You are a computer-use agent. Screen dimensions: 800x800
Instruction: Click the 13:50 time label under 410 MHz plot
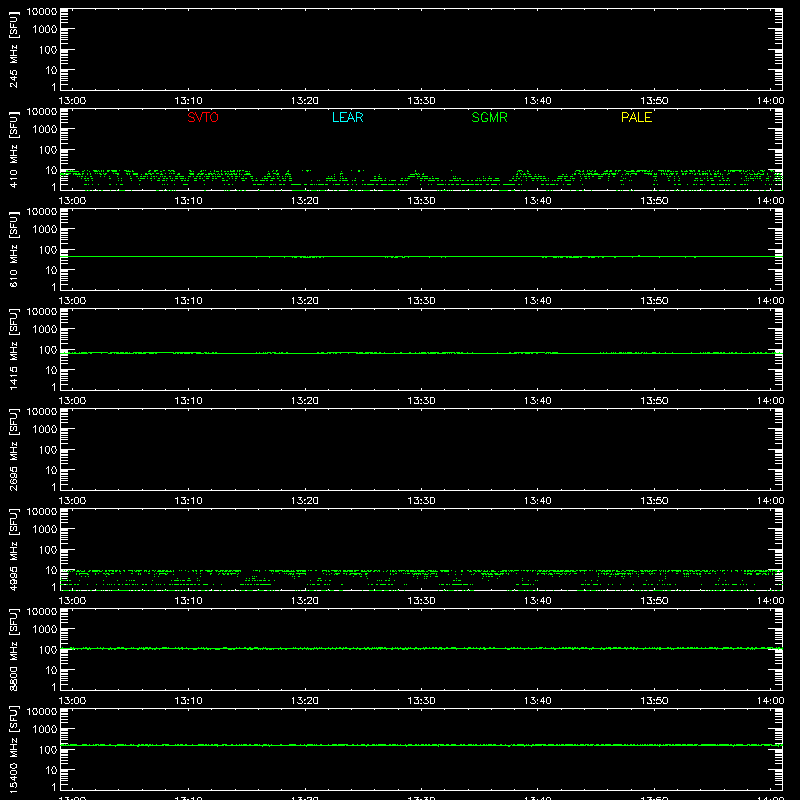[x=654, y=201]
